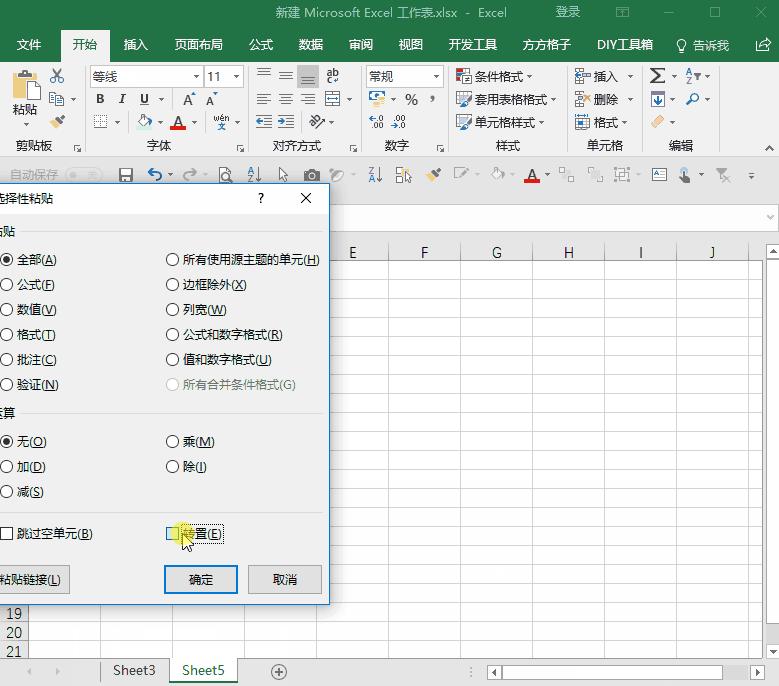Switch to the 插入 ribbon tab
The image size is (779, 686).
[136, 45]
